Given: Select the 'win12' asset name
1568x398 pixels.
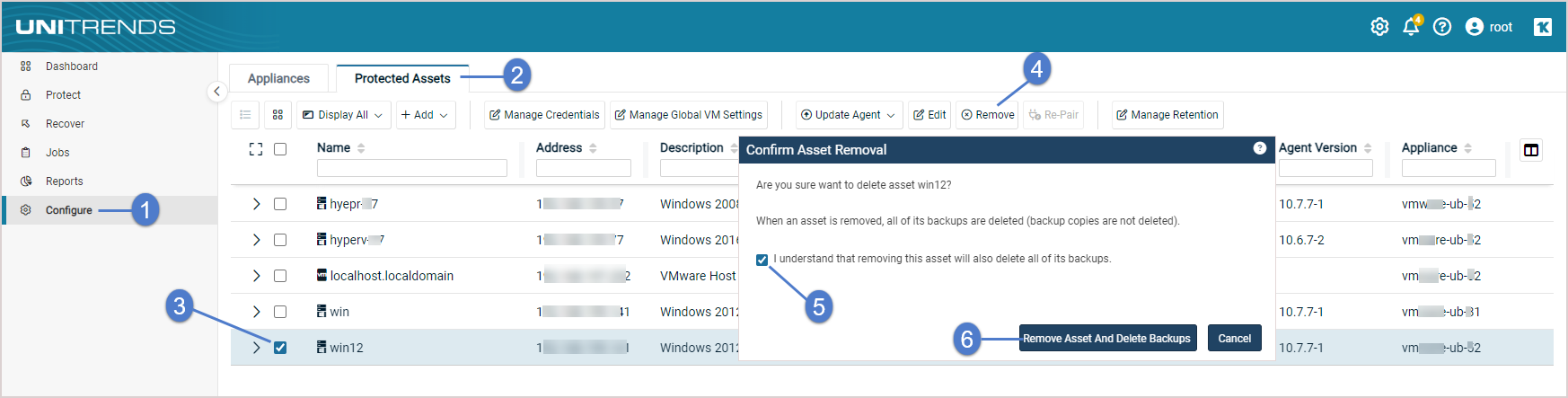Looking at the screenshot, I should pos(347,348).
